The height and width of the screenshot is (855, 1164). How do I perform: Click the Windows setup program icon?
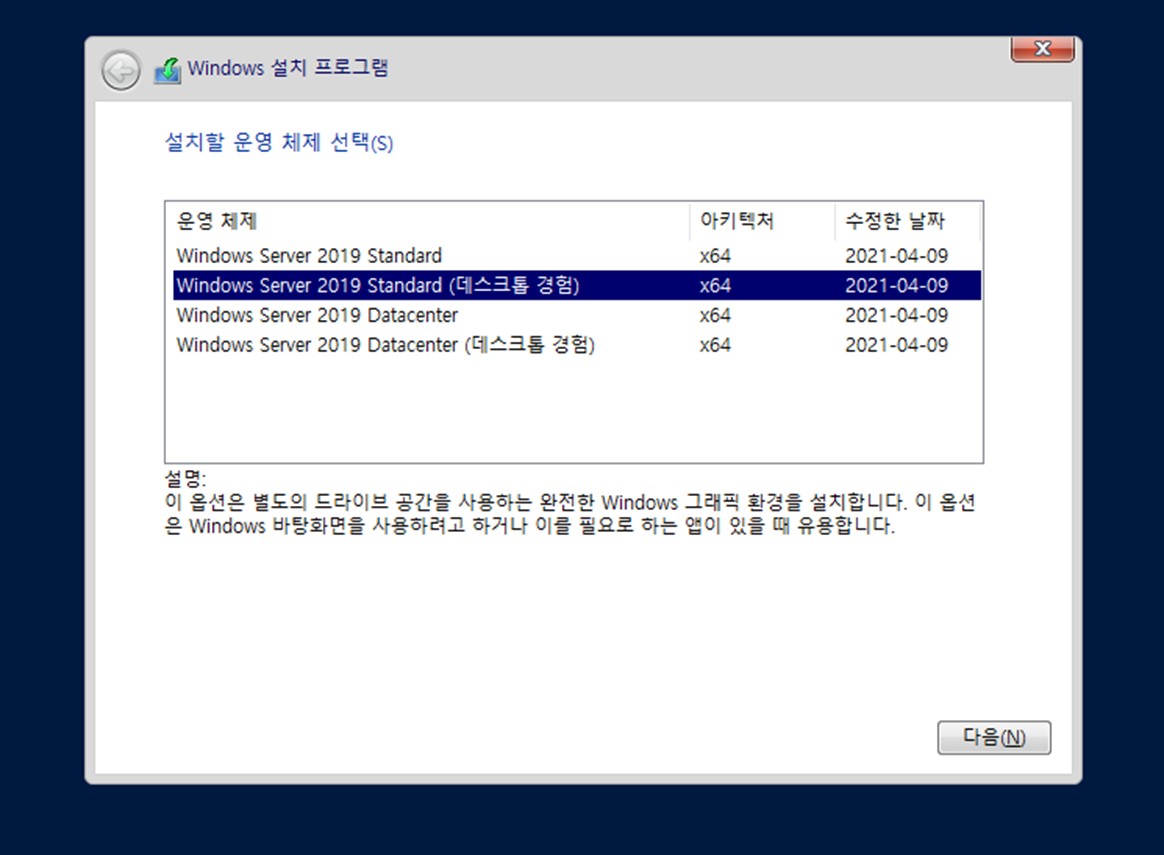pos(168,71)
